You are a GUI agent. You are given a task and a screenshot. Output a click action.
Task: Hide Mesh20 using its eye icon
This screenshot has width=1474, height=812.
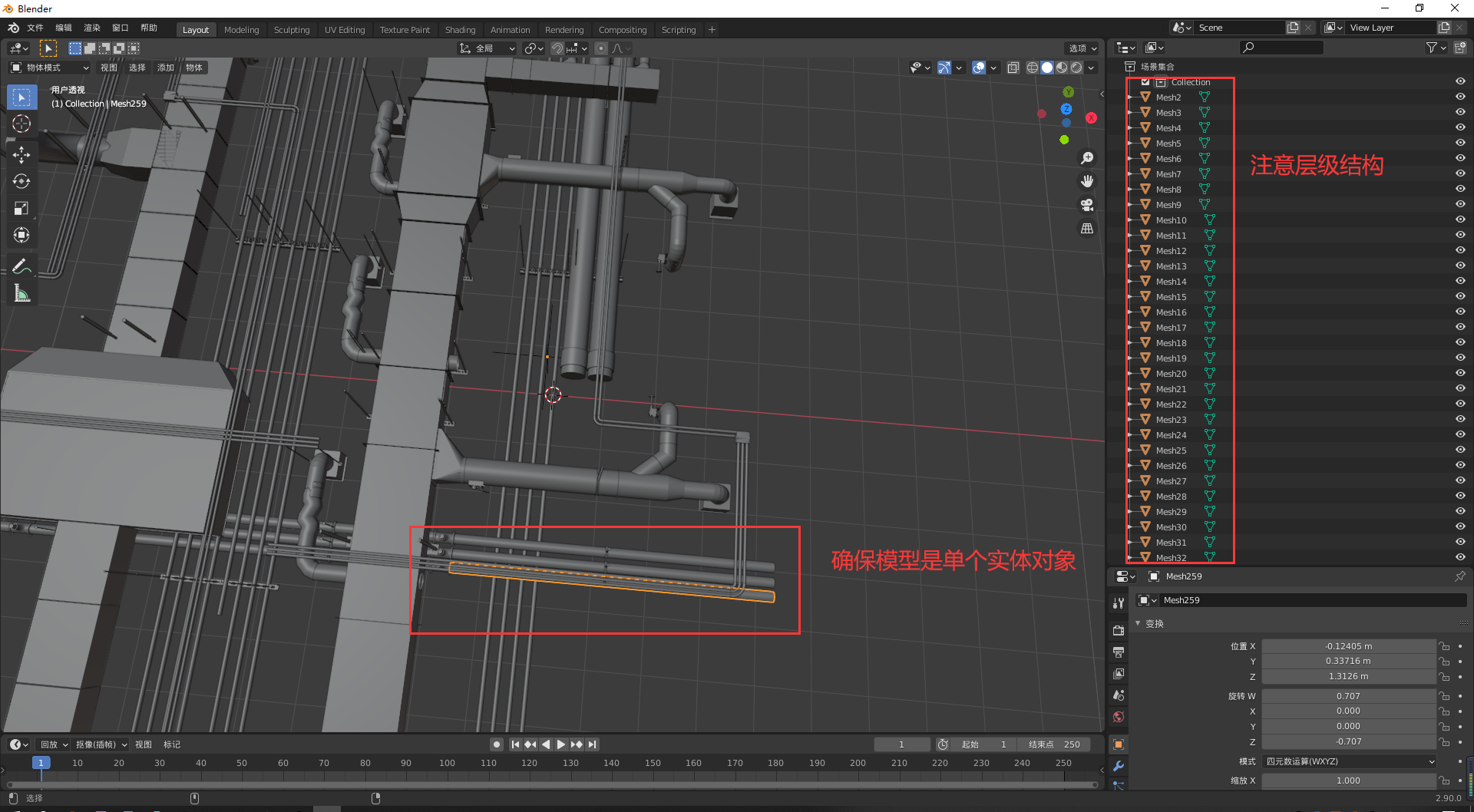point(1460,374)
